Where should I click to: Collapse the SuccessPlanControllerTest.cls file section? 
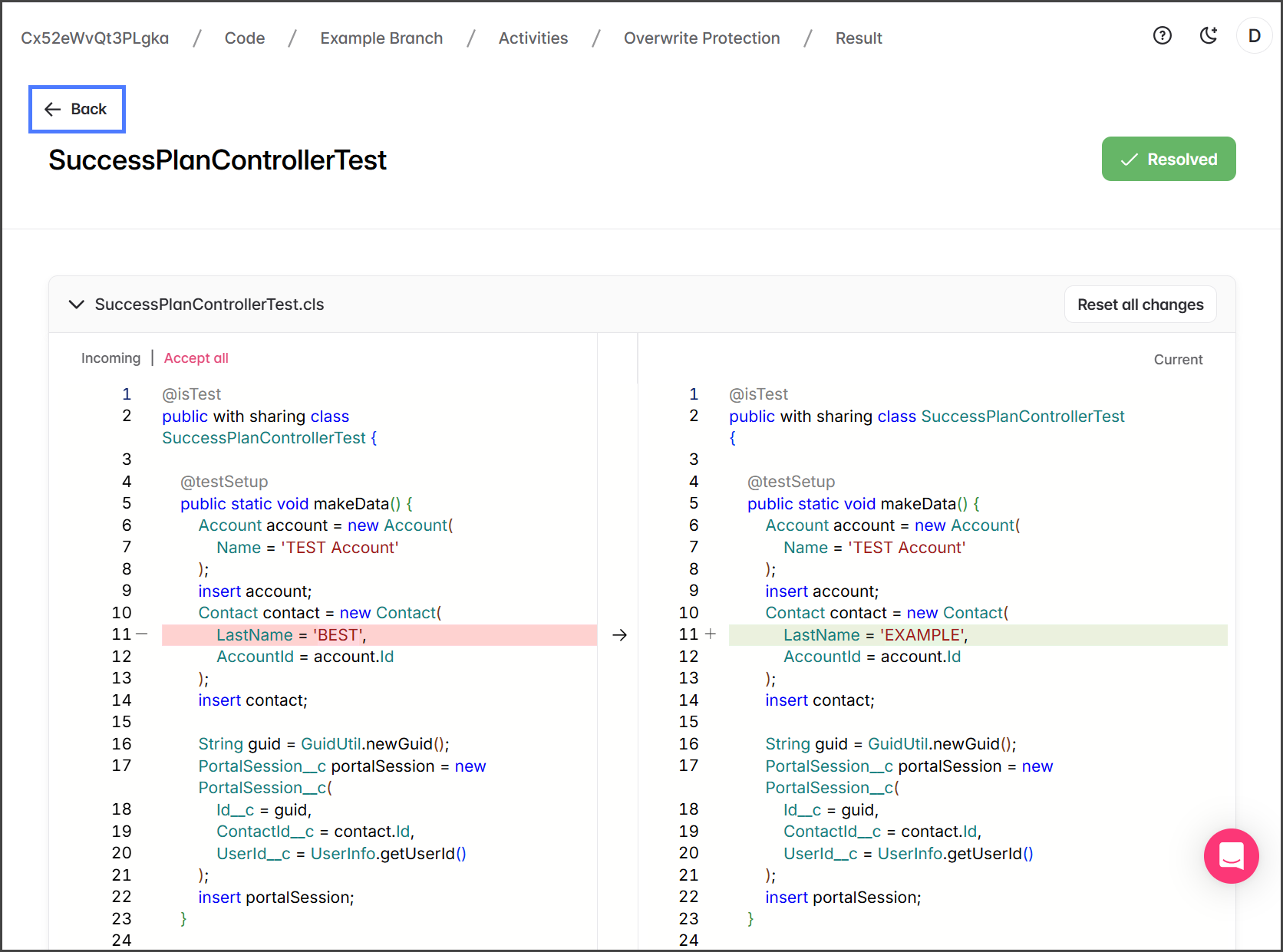(76, 305)
